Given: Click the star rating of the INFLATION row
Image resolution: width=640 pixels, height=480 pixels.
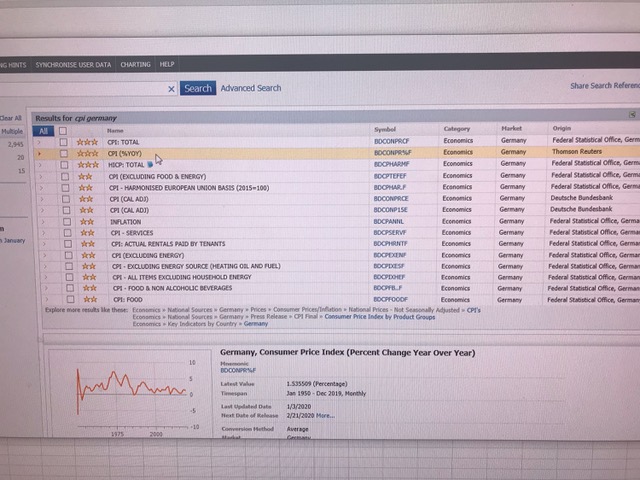Looking at the screenshot, I should tap(87, 221).
